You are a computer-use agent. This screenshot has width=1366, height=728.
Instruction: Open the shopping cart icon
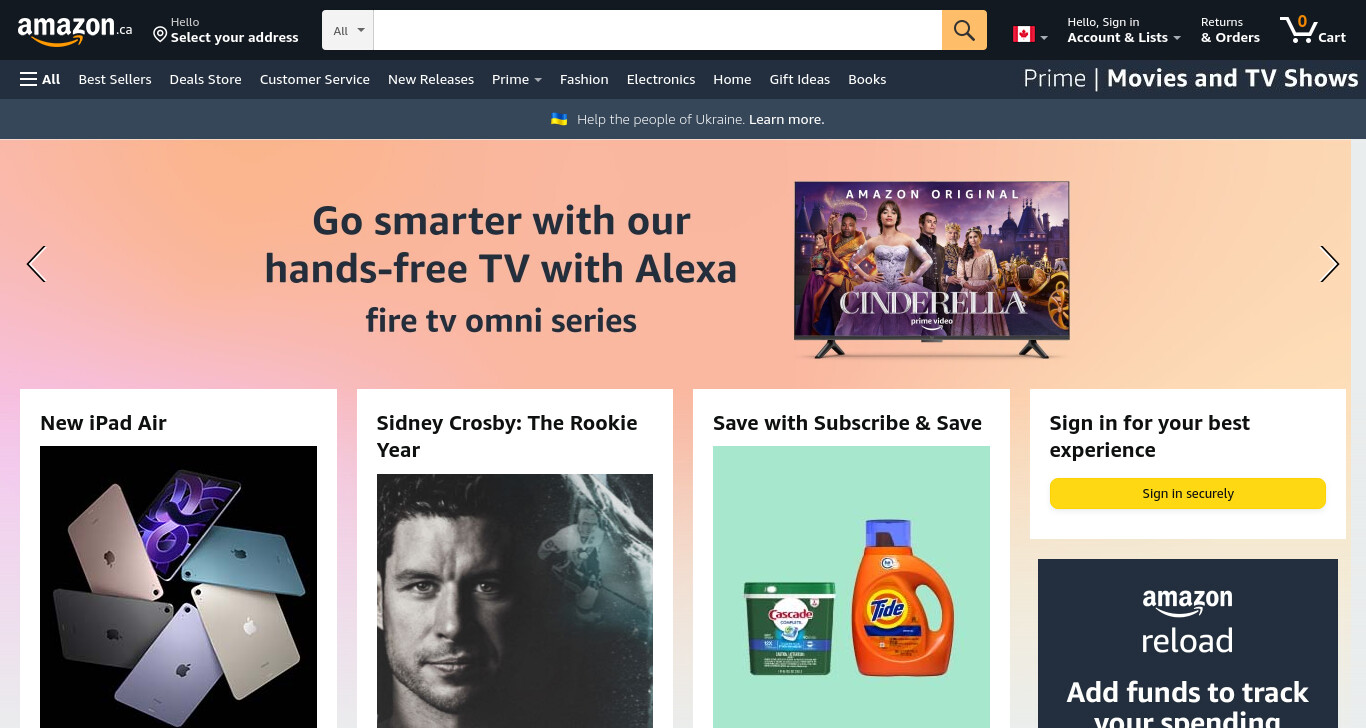coord(1313,30)
